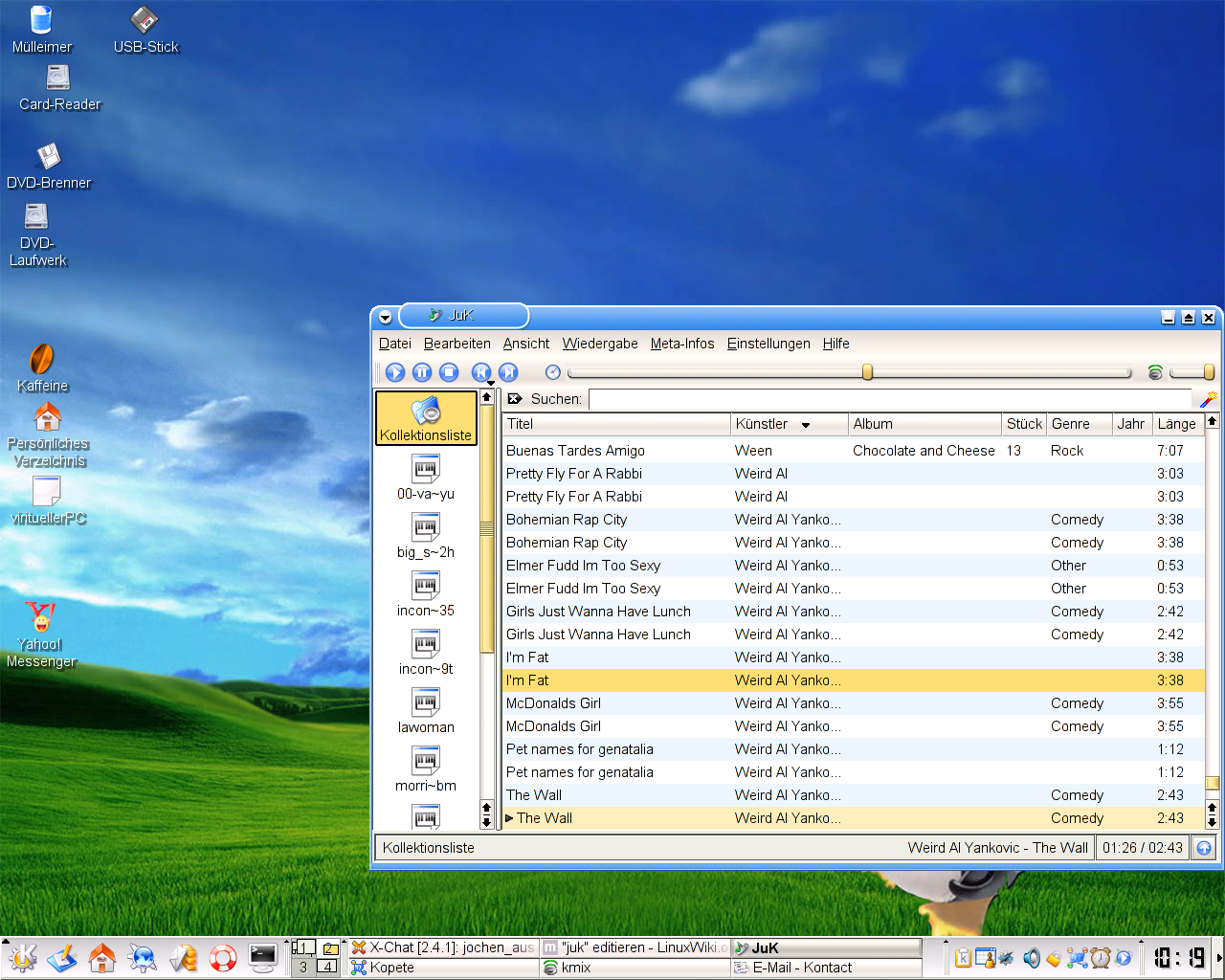Click the time display 01:26 / 02:43

[1143, 848]
